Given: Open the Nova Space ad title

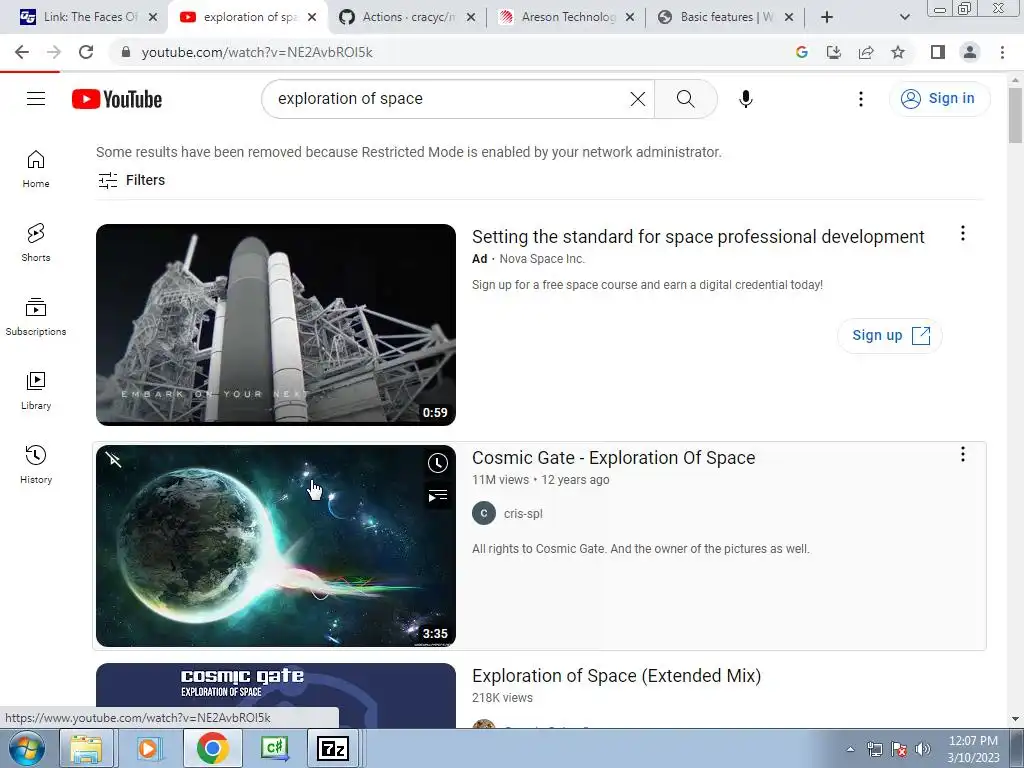Looking at the screenshot, I should (698, 236).
